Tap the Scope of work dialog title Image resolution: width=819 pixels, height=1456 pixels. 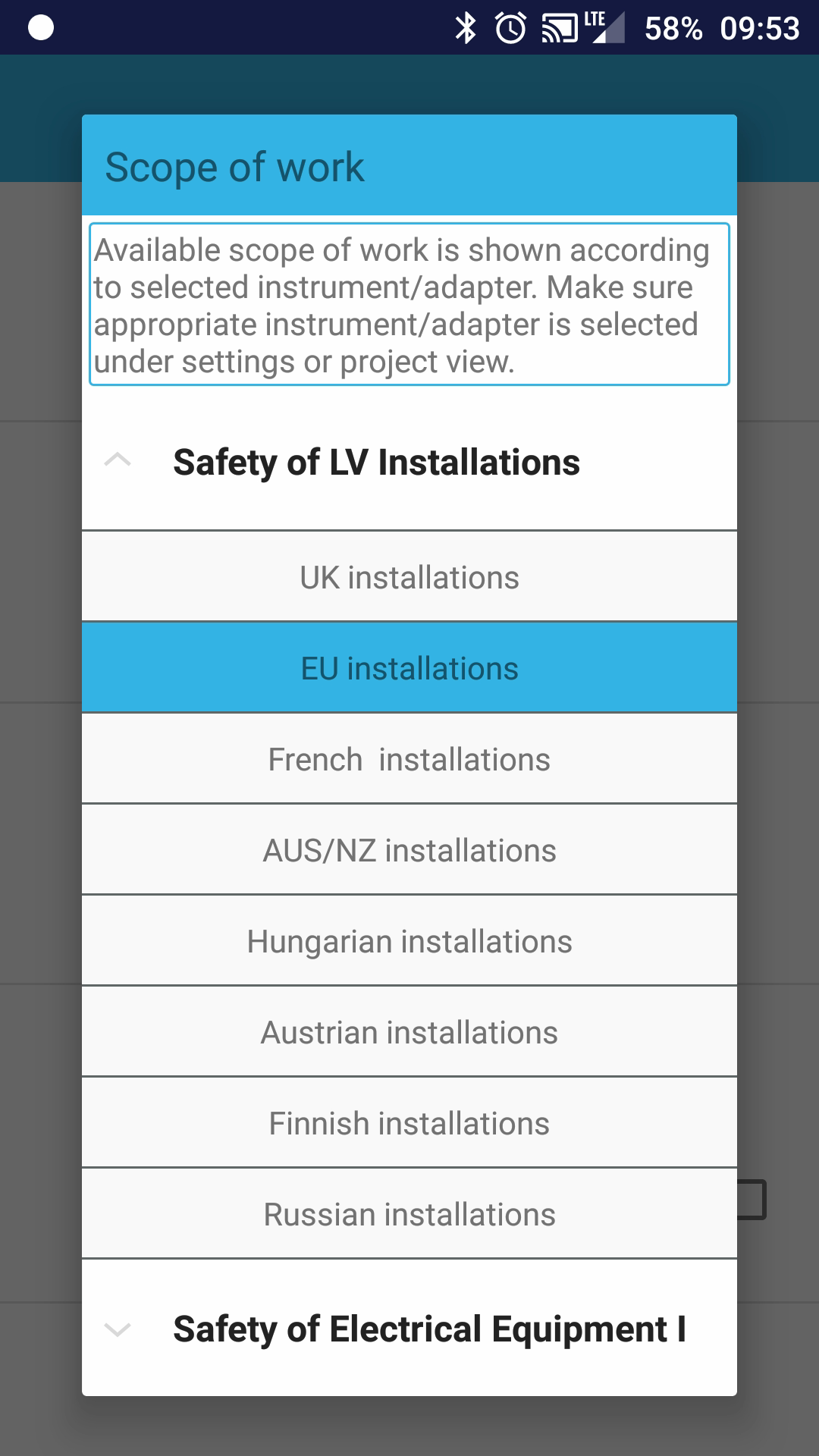pyautogui.click(x=234, y=167)
